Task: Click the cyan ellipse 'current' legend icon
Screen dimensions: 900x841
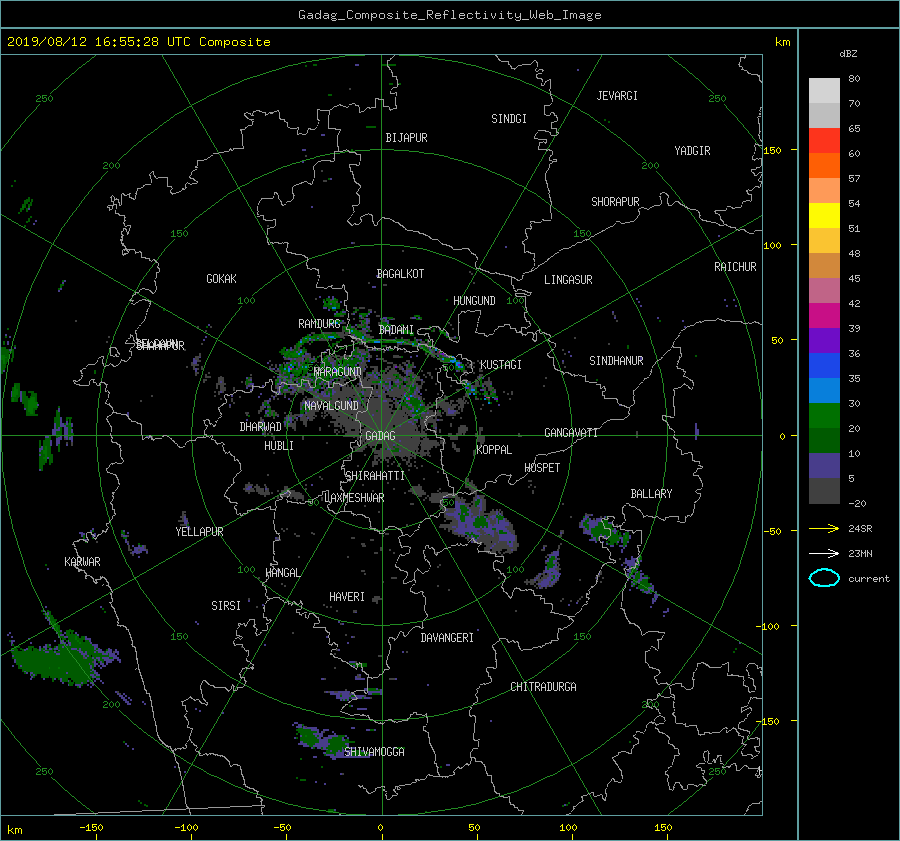Action: click(x=824, y=578)
